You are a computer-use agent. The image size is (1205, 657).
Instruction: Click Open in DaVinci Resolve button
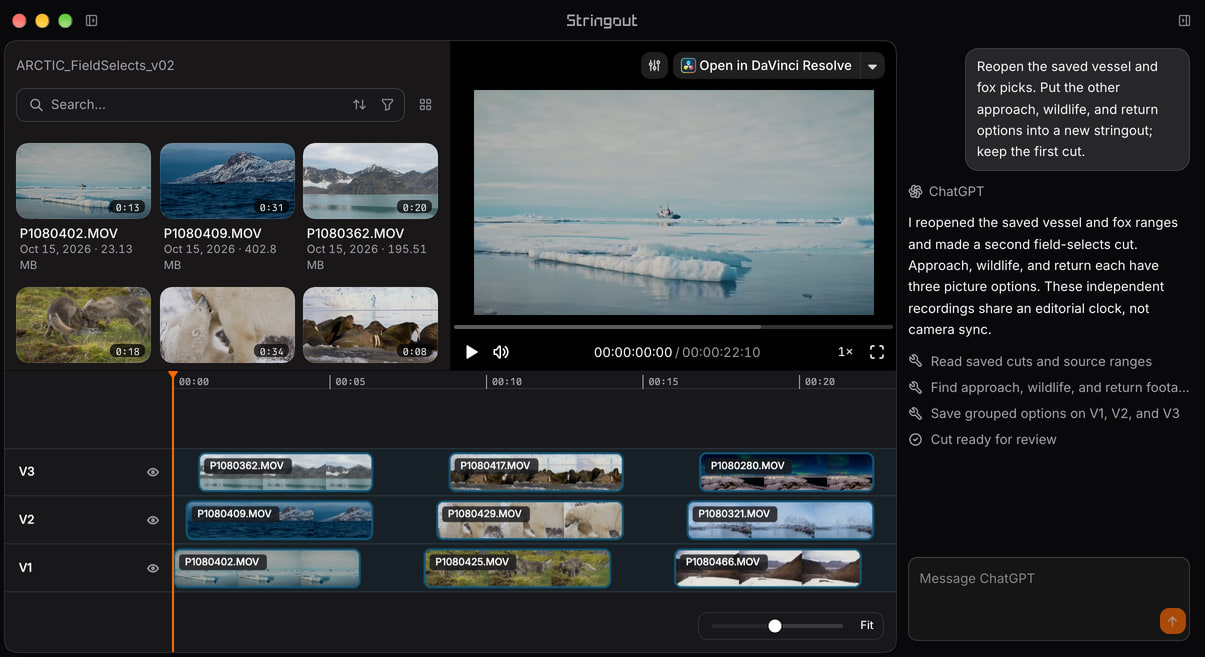pyautogui.click(x=766, y=66)
